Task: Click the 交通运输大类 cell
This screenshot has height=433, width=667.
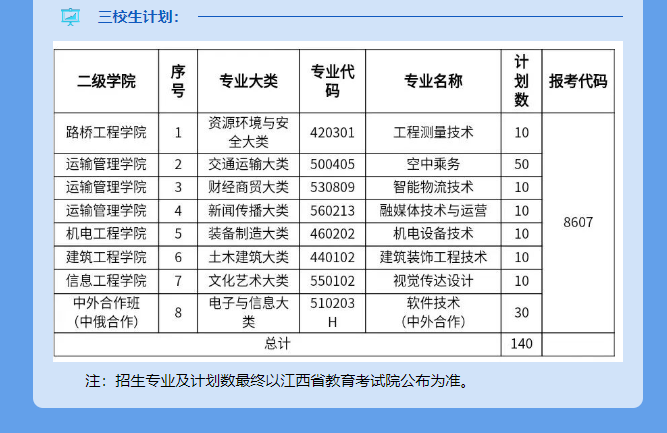Action: (248, 165)
